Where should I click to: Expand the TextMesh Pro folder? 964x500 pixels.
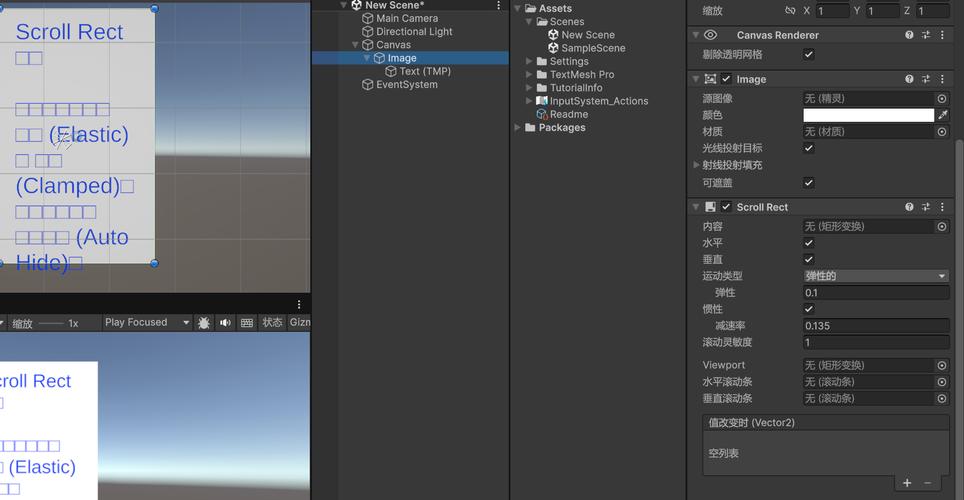tap(529, 74)
